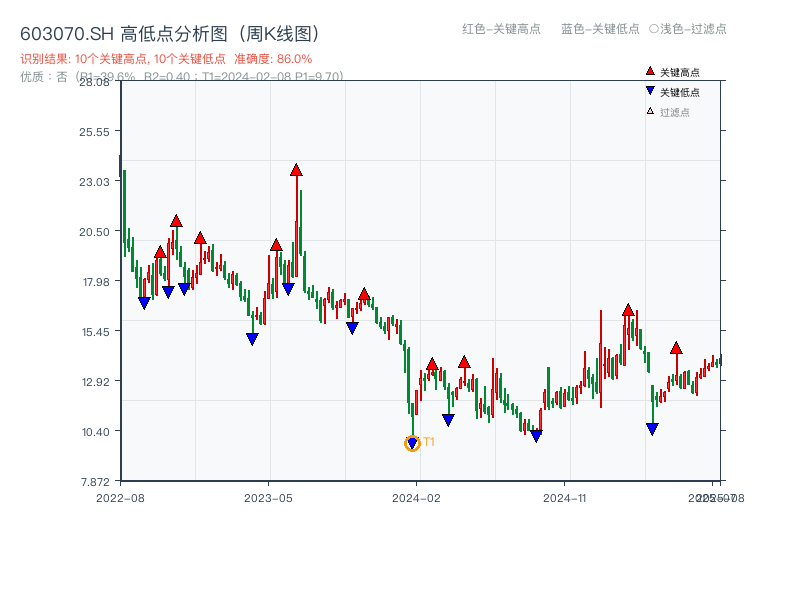Select the tallest red triangle above the 2023-05 spike
The width and height of the screenshot is (800, 600).
tap(296, 170)
